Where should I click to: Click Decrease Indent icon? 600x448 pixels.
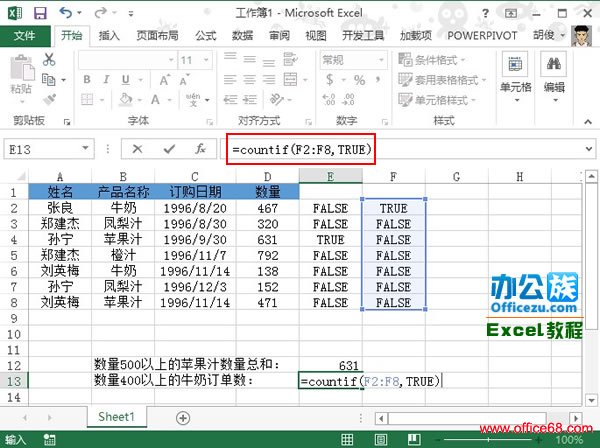[230, 99]
